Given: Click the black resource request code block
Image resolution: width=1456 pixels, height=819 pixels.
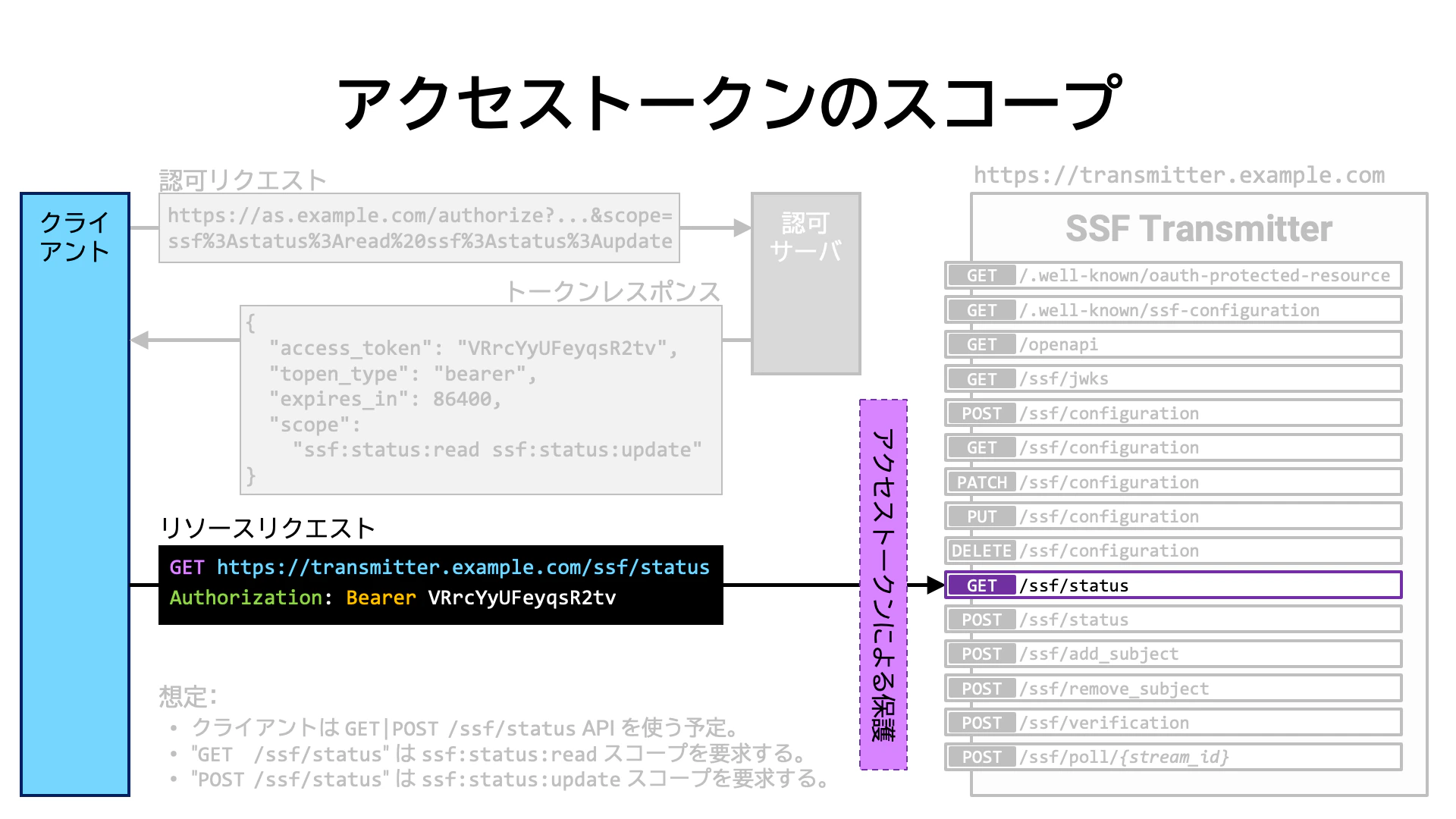Looking at the screenshot, I should click(441, 584).
